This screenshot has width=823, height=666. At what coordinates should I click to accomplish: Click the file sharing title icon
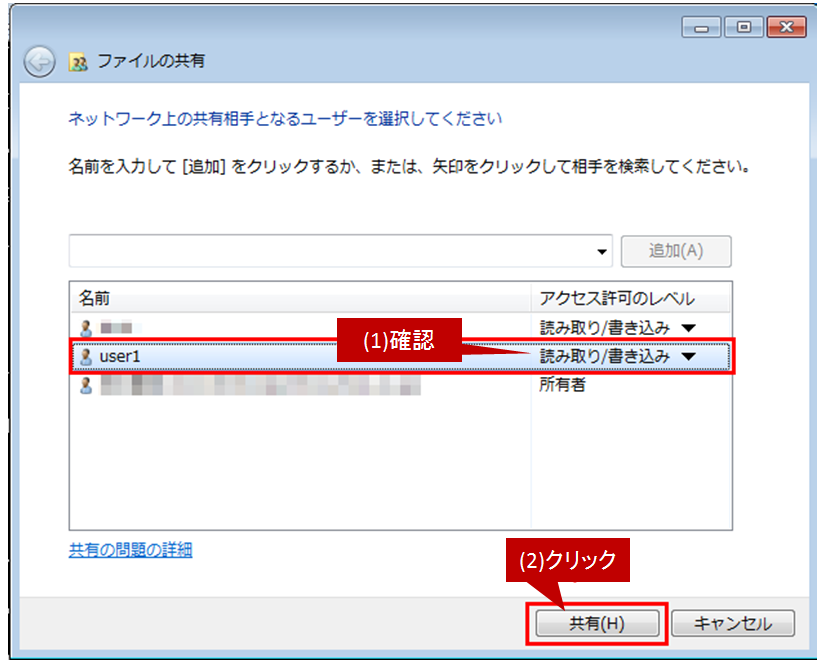[x=78, y=62]
